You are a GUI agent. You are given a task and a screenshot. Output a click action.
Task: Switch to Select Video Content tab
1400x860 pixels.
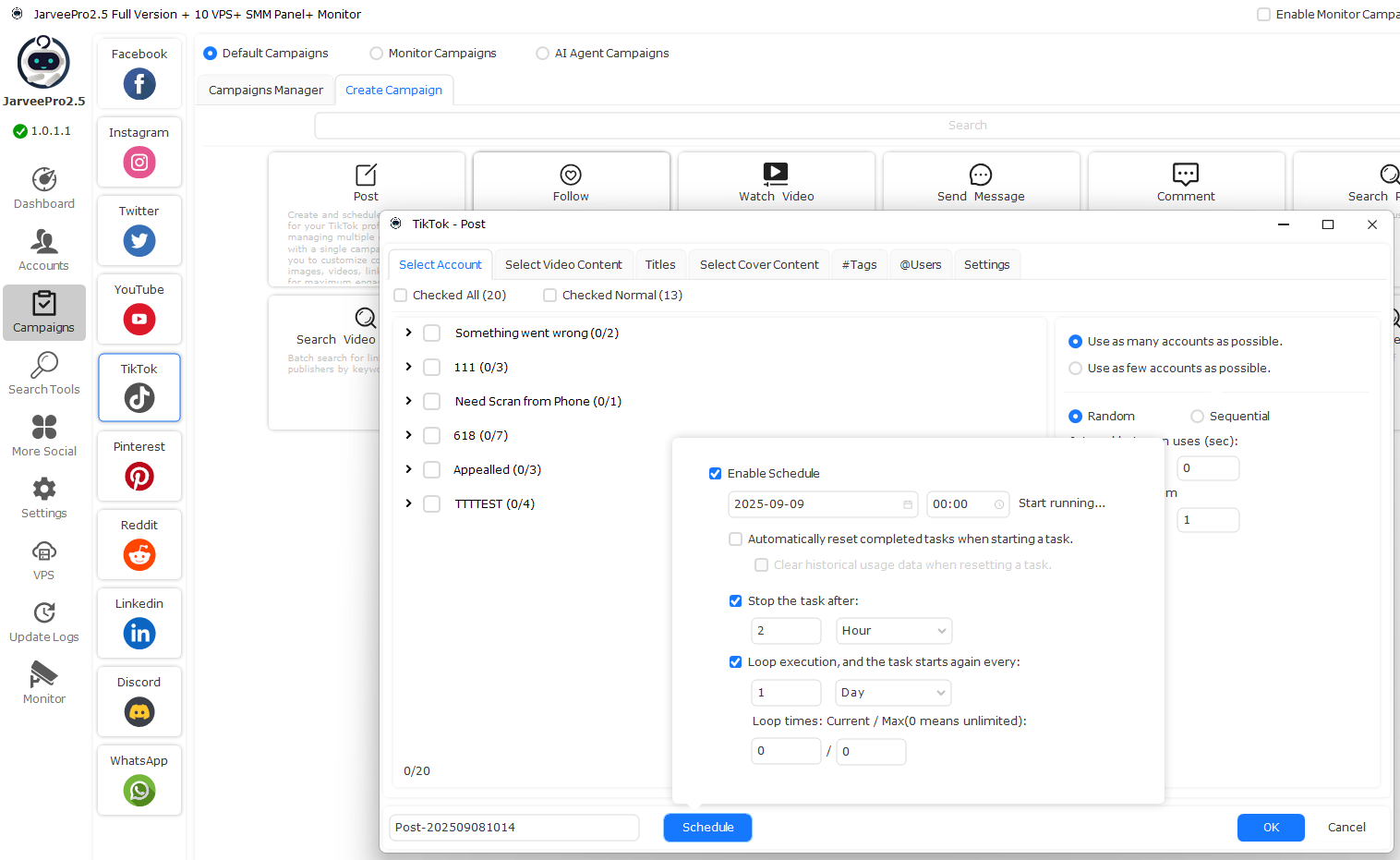click(x=563, y=265)
